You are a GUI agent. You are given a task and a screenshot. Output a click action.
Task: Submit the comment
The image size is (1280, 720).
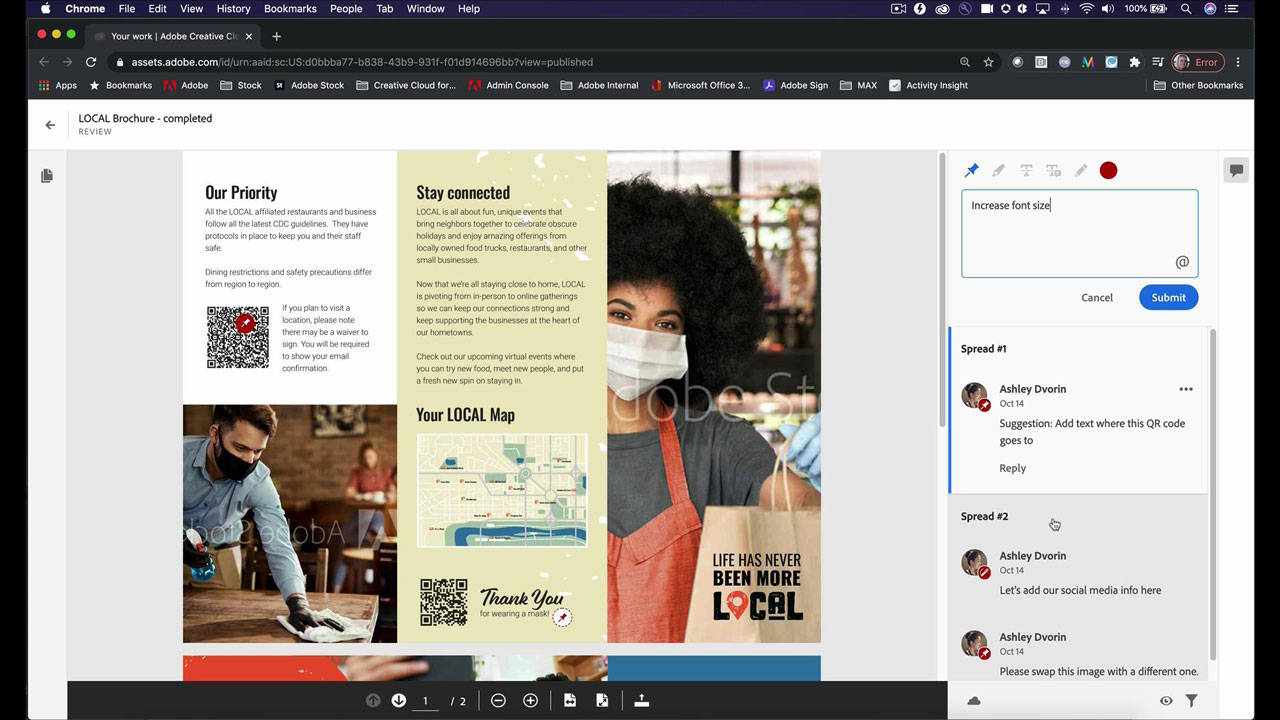tap(1168, 297)
